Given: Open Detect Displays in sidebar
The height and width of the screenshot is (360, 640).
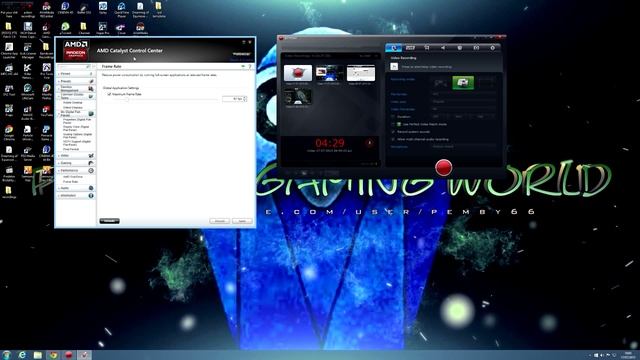Looking at the screenshot, I should pos(73,107).
